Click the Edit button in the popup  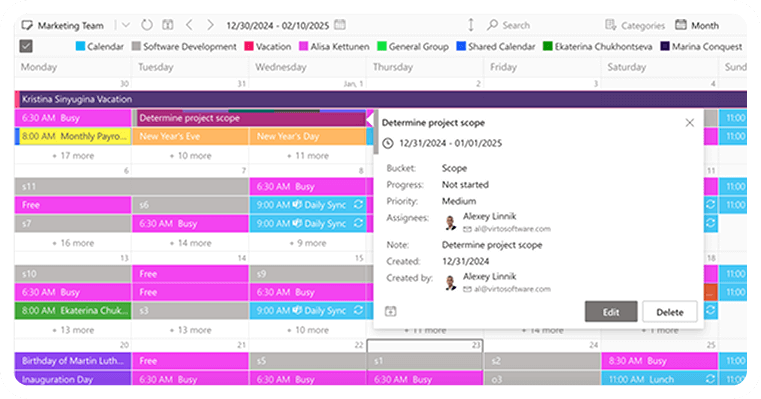611,312
